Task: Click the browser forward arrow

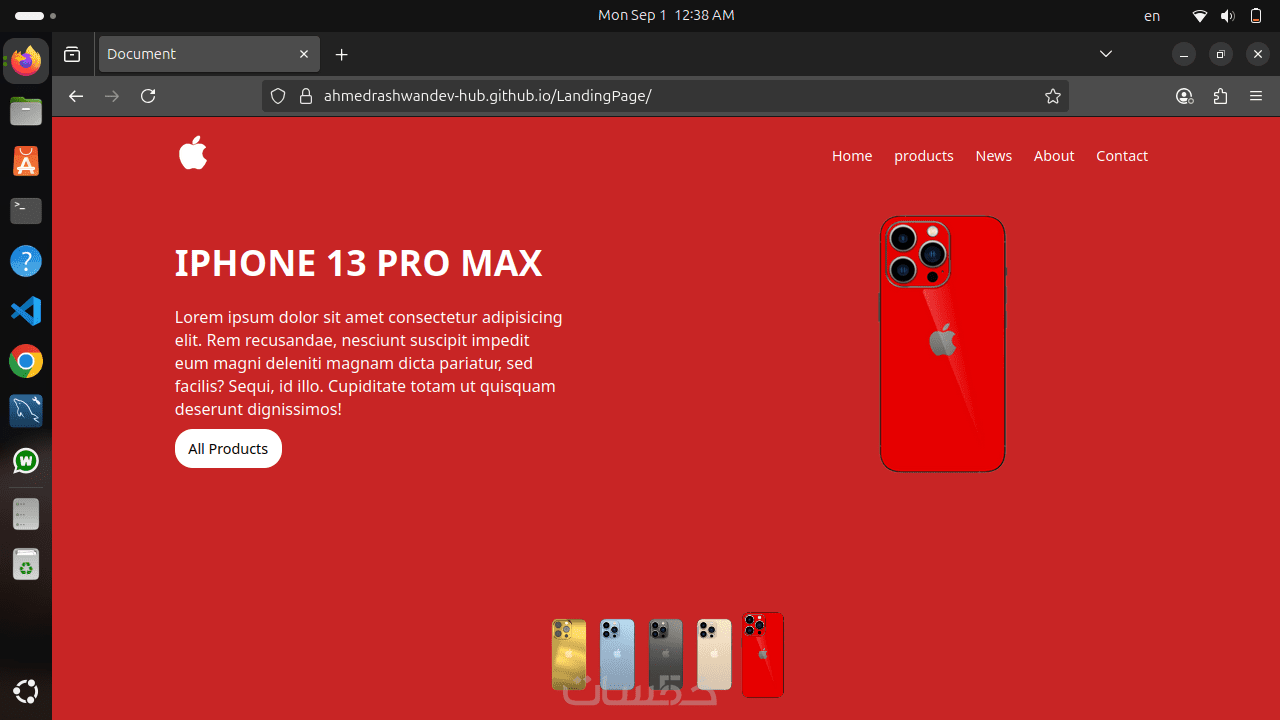Action: pos(112,96)
